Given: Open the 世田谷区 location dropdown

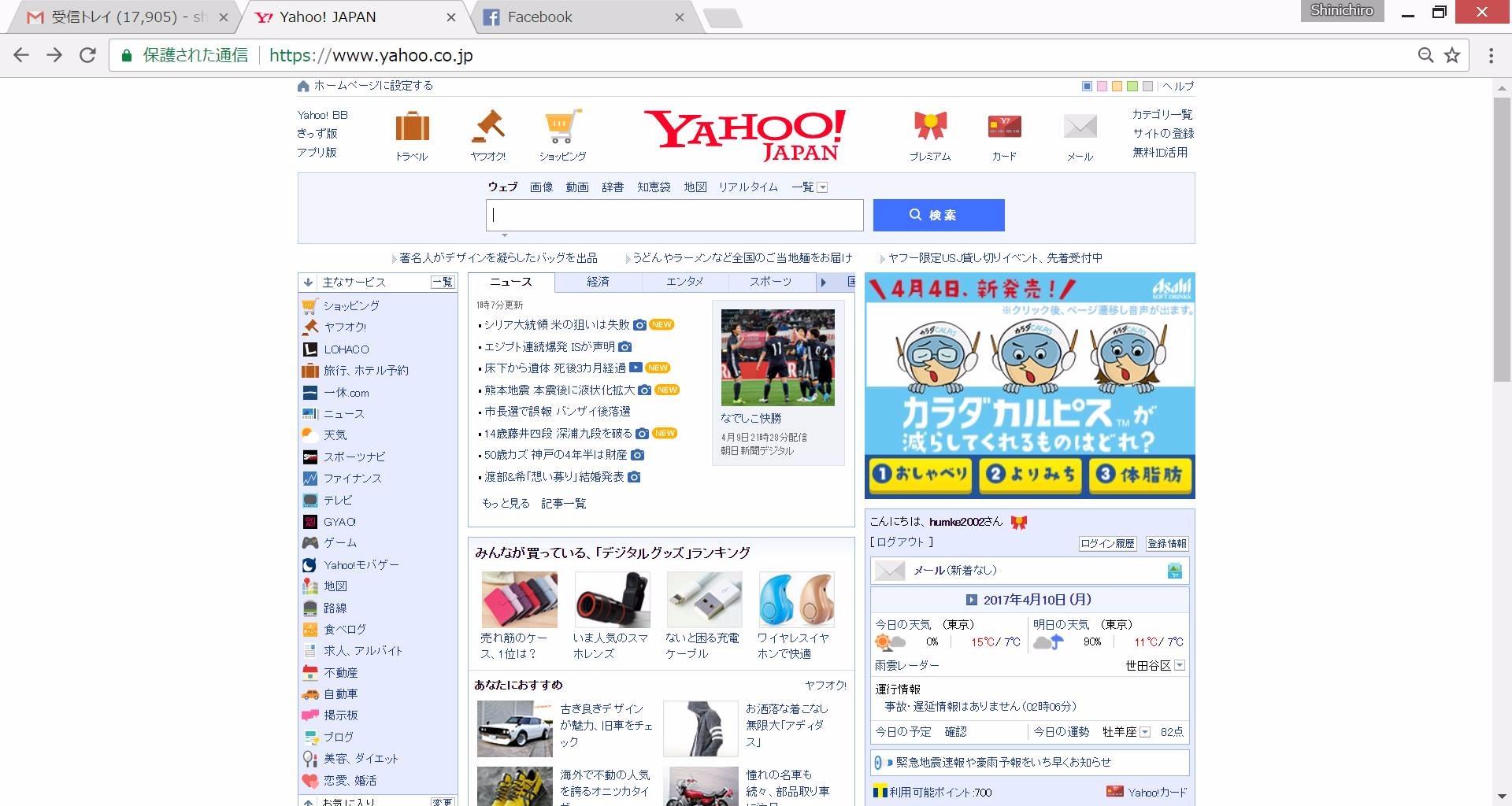Looking at the screenshot, I should [1179, 666].
